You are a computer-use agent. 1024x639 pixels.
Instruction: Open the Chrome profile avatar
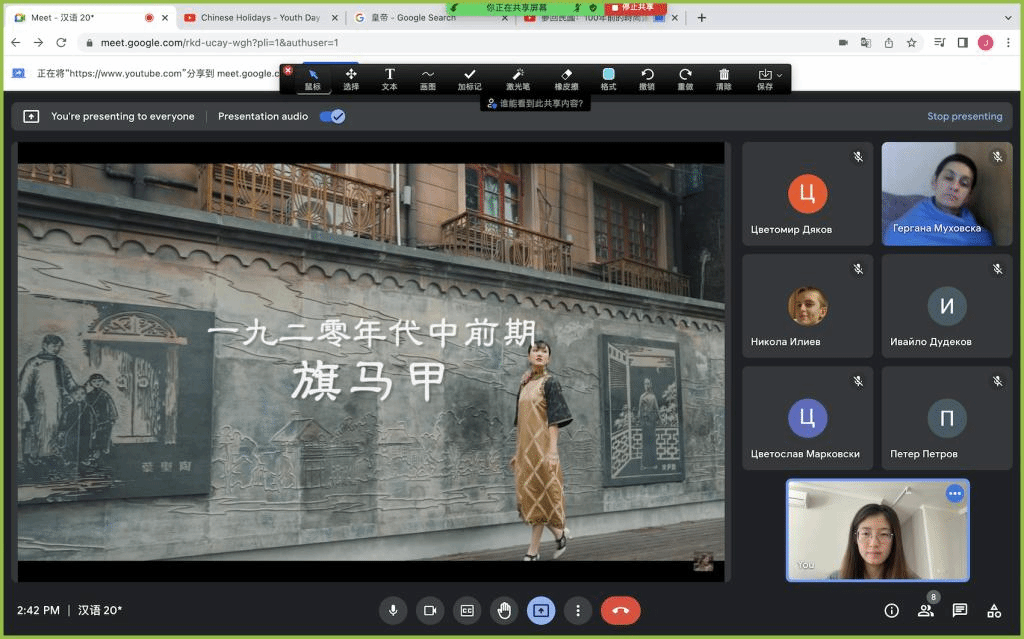[x=985, y=42]
